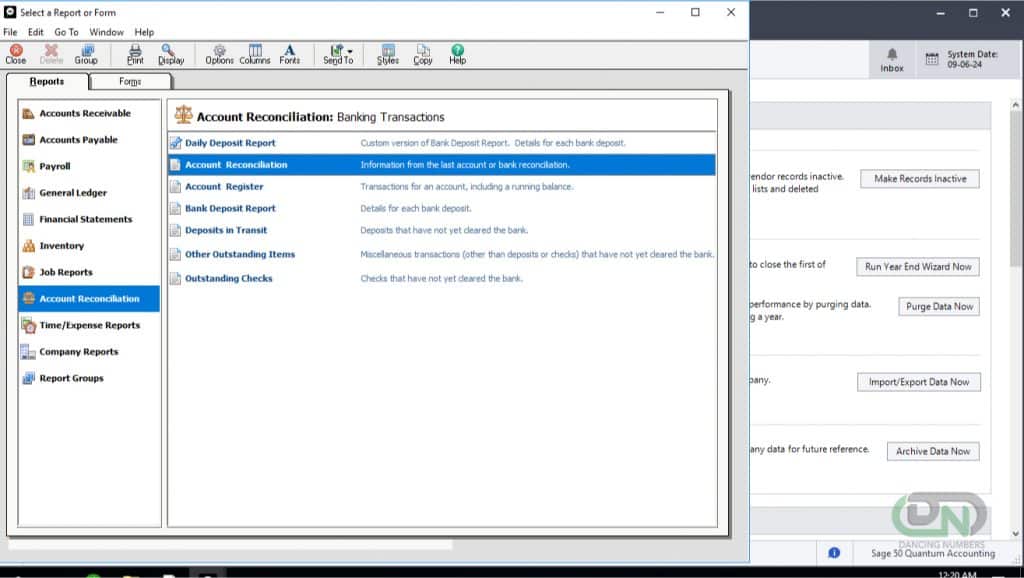Select the Bank Deposit Report
The width and height of the screenshot is (1024, 578).
442,208
